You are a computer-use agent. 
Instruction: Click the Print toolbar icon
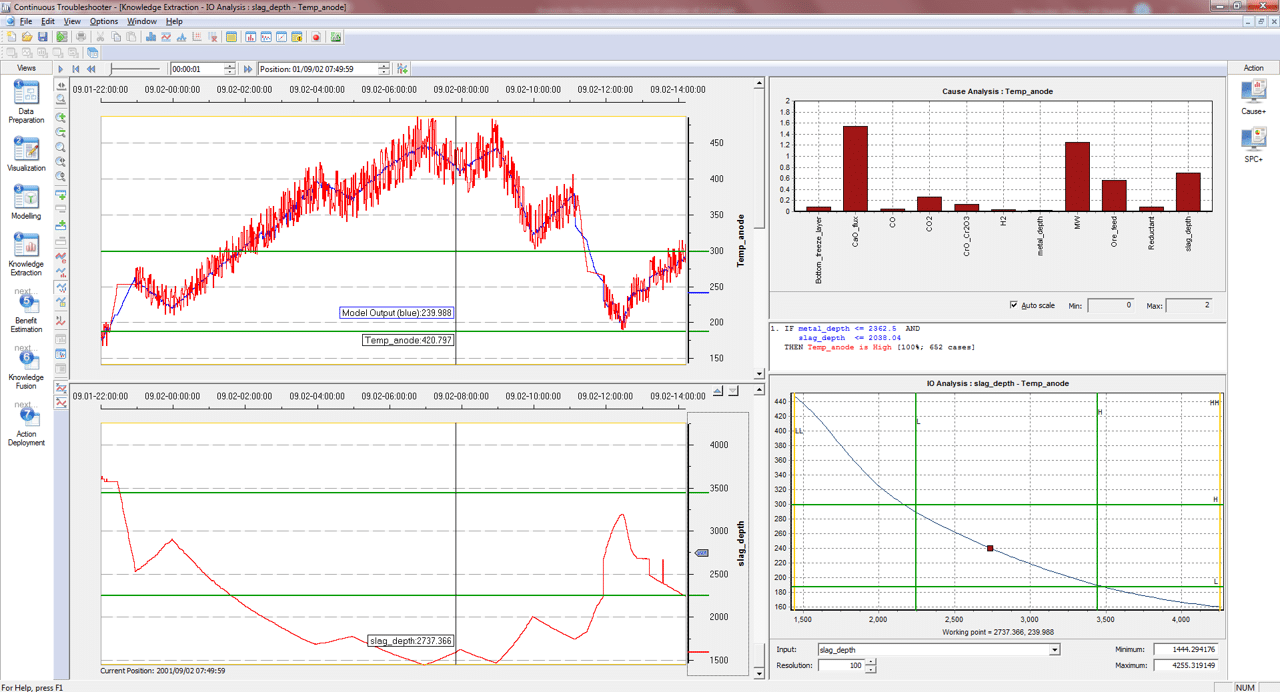tap(81, 37)
